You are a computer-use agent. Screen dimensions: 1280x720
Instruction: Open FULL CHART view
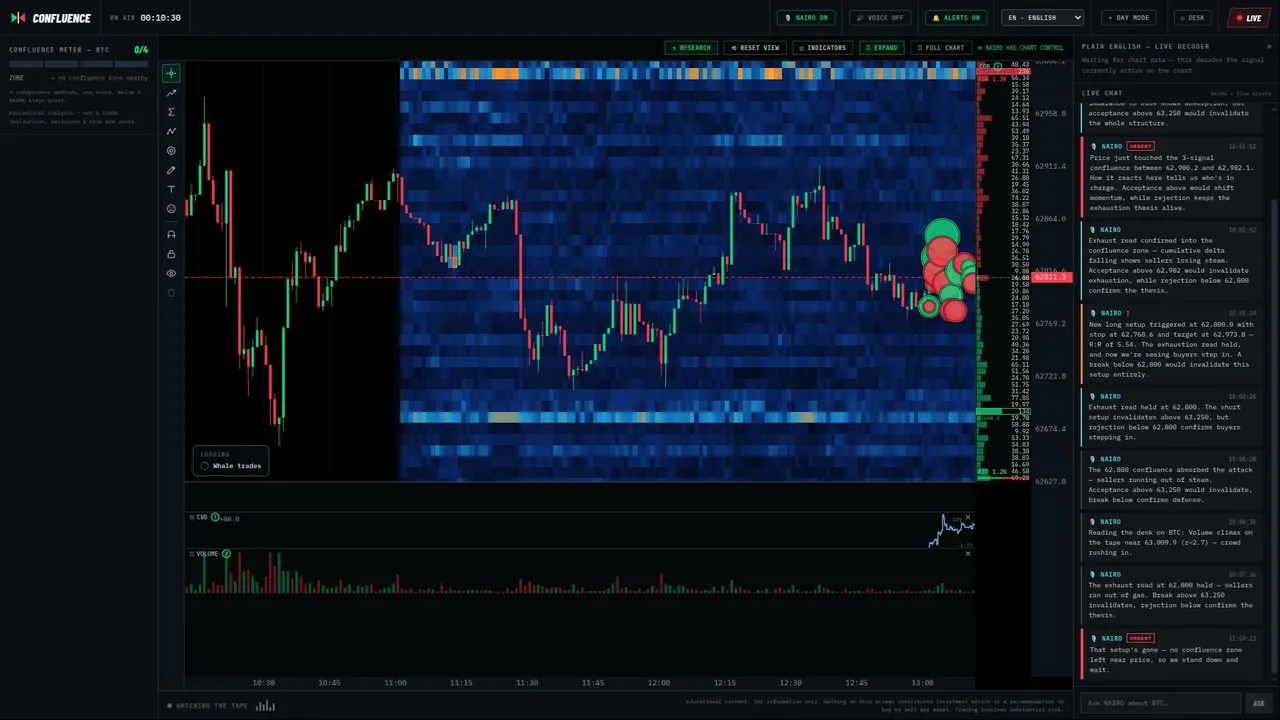[941, 48]
